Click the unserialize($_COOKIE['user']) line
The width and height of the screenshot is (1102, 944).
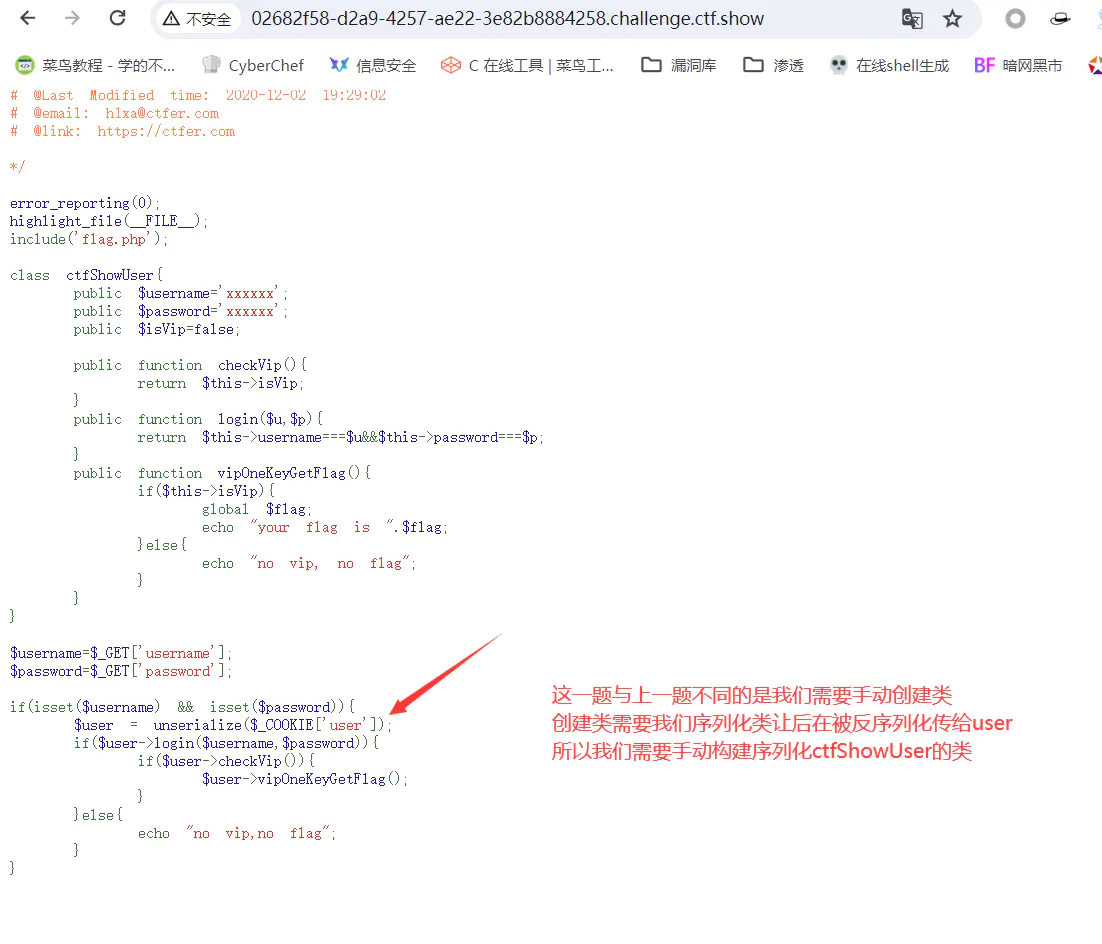click(233, 725)
